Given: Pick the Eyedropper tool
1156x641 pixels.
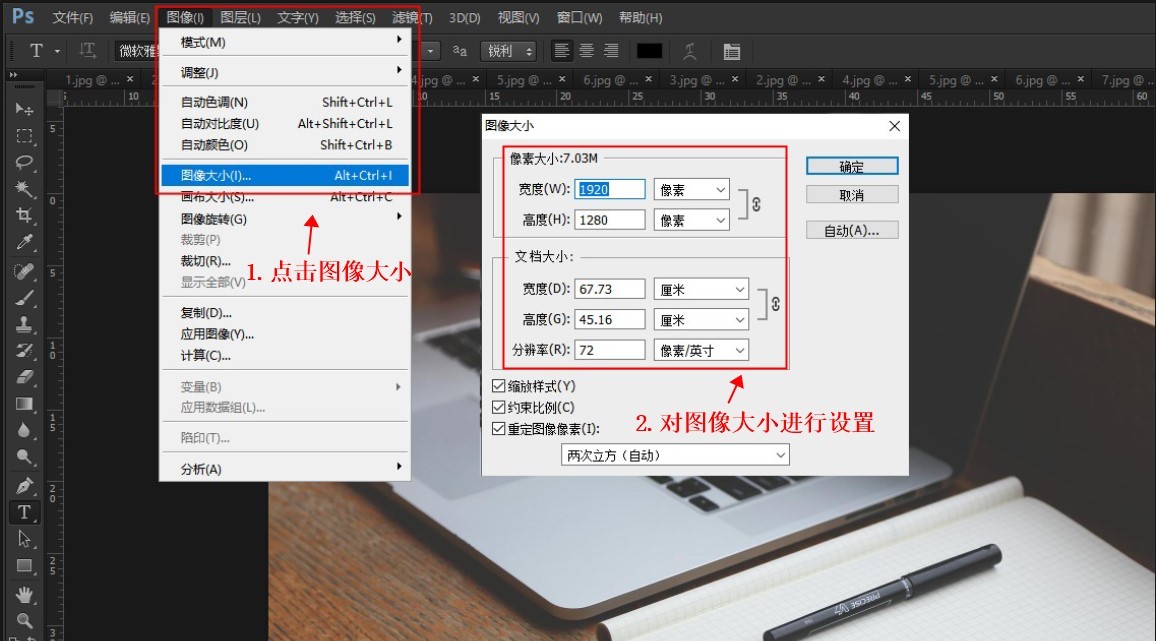Looking at the screenshot, I should tap(24, 243).
